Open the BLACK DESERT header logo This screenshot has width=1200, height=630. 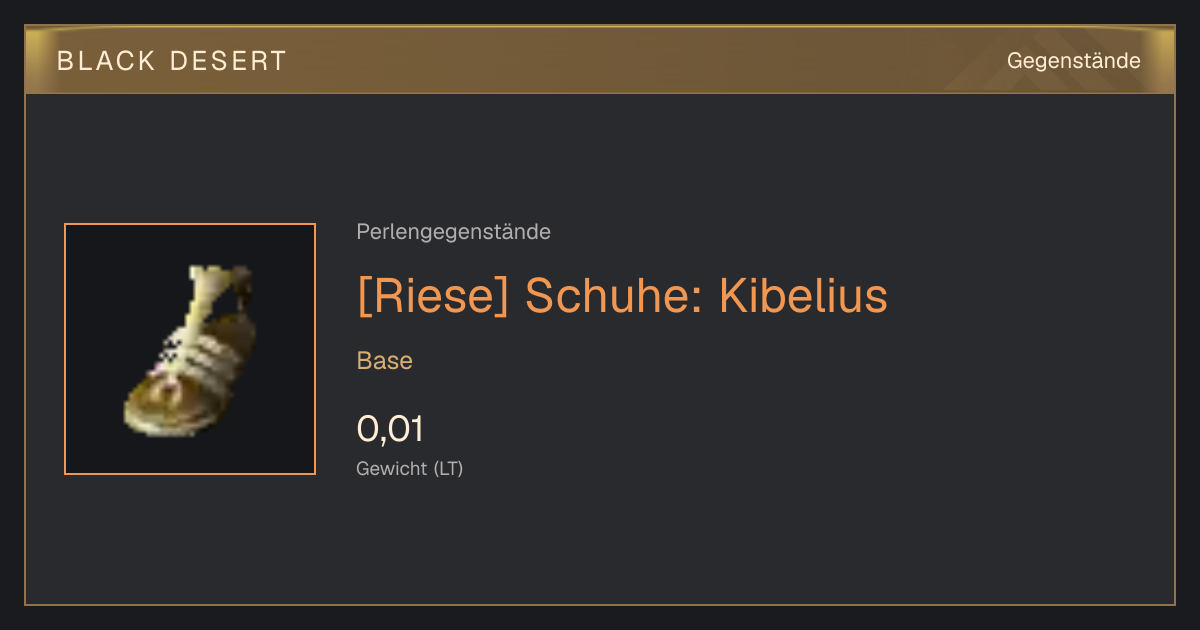point(172,61)
